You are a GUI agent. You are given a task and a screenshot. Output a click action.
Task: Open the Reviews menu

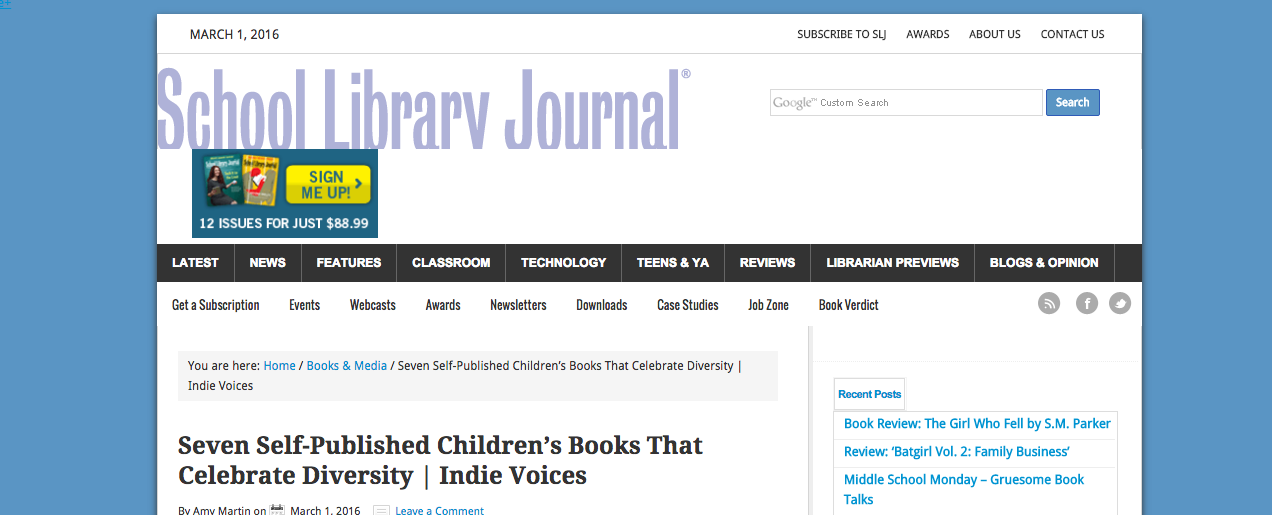pyautogui.click(x=768, y=263)
